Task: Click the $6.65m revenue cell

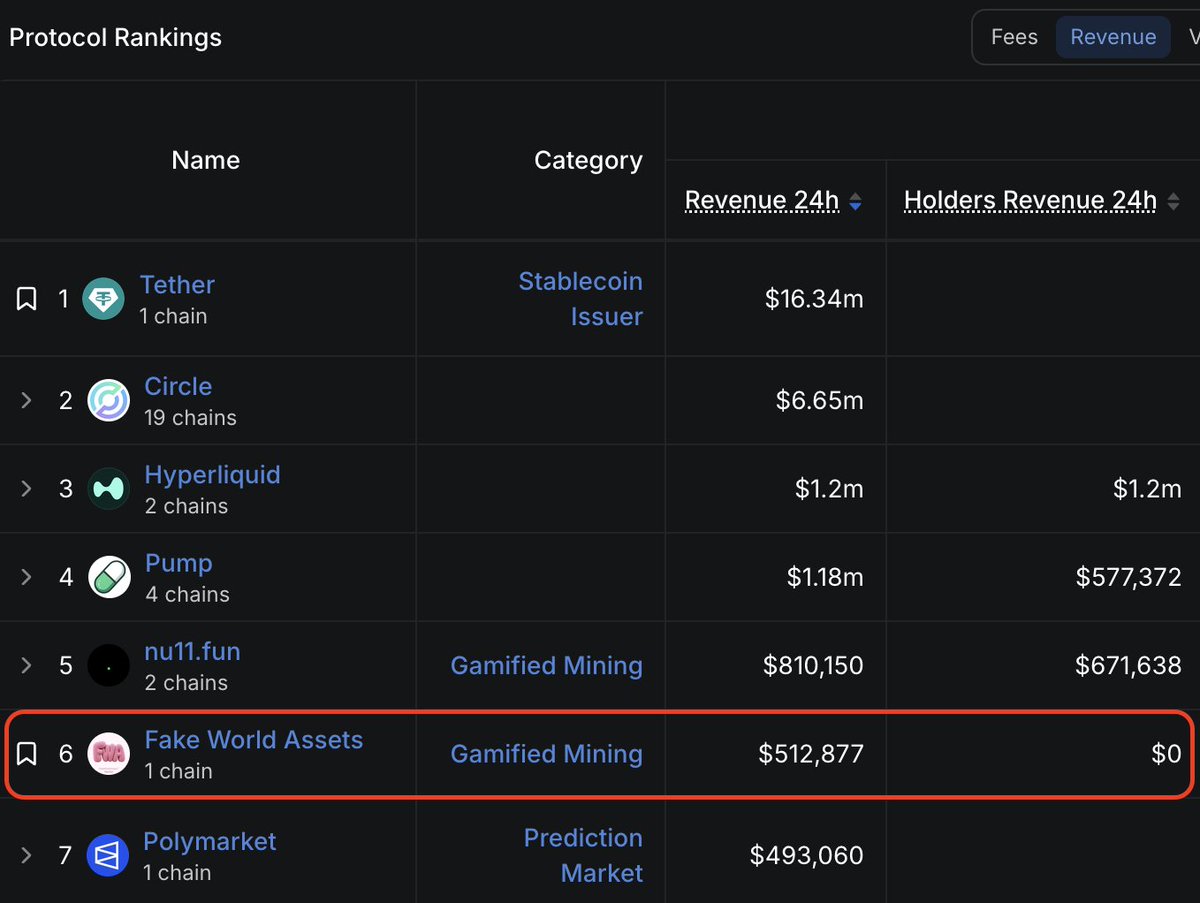Action: (820, 400)
